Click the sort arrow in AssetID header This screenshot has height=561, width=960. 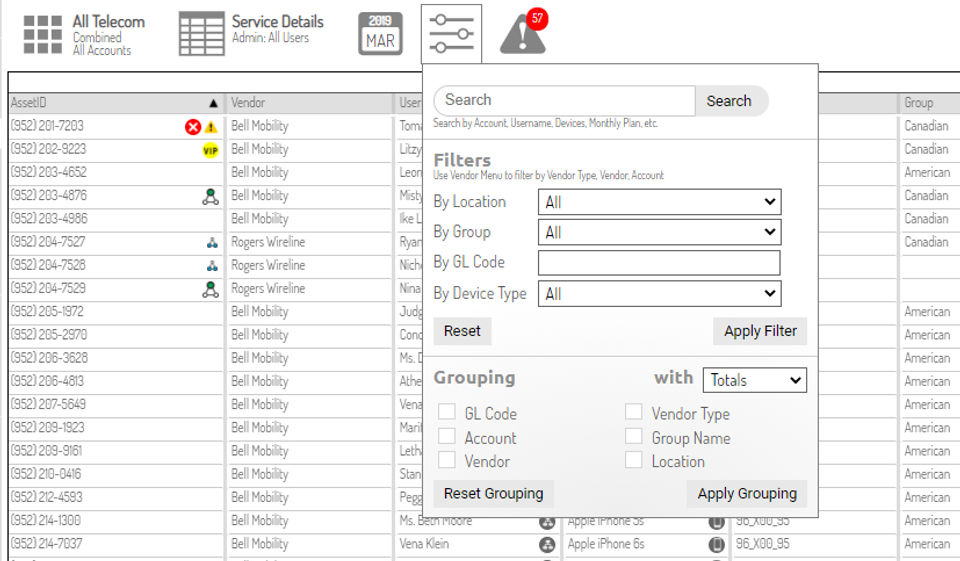213,103
